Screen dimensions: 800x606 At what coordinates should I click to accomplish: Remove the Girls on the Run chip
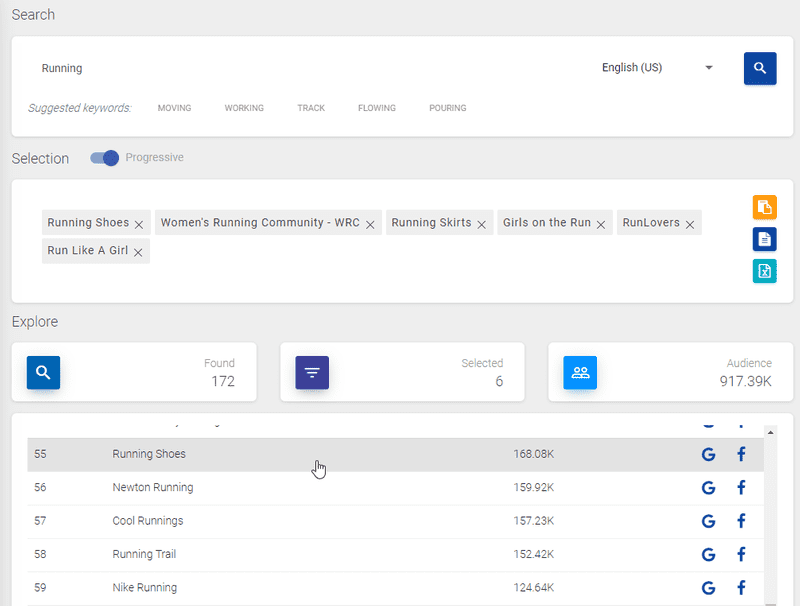(601, 224)
